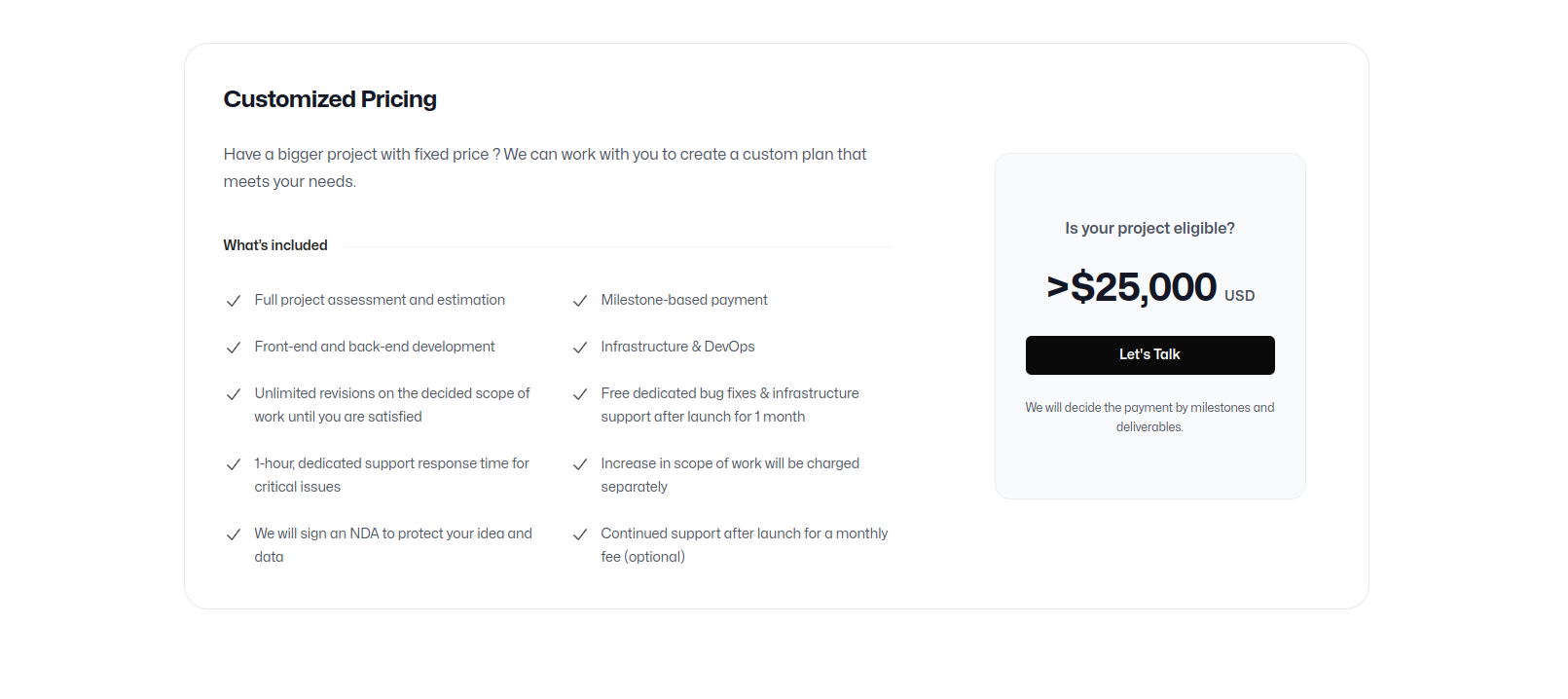Click checkmark next to Milestone-based payment
Image resolution: width=1568 pixels, height=699 pixels.
point(580,301)
